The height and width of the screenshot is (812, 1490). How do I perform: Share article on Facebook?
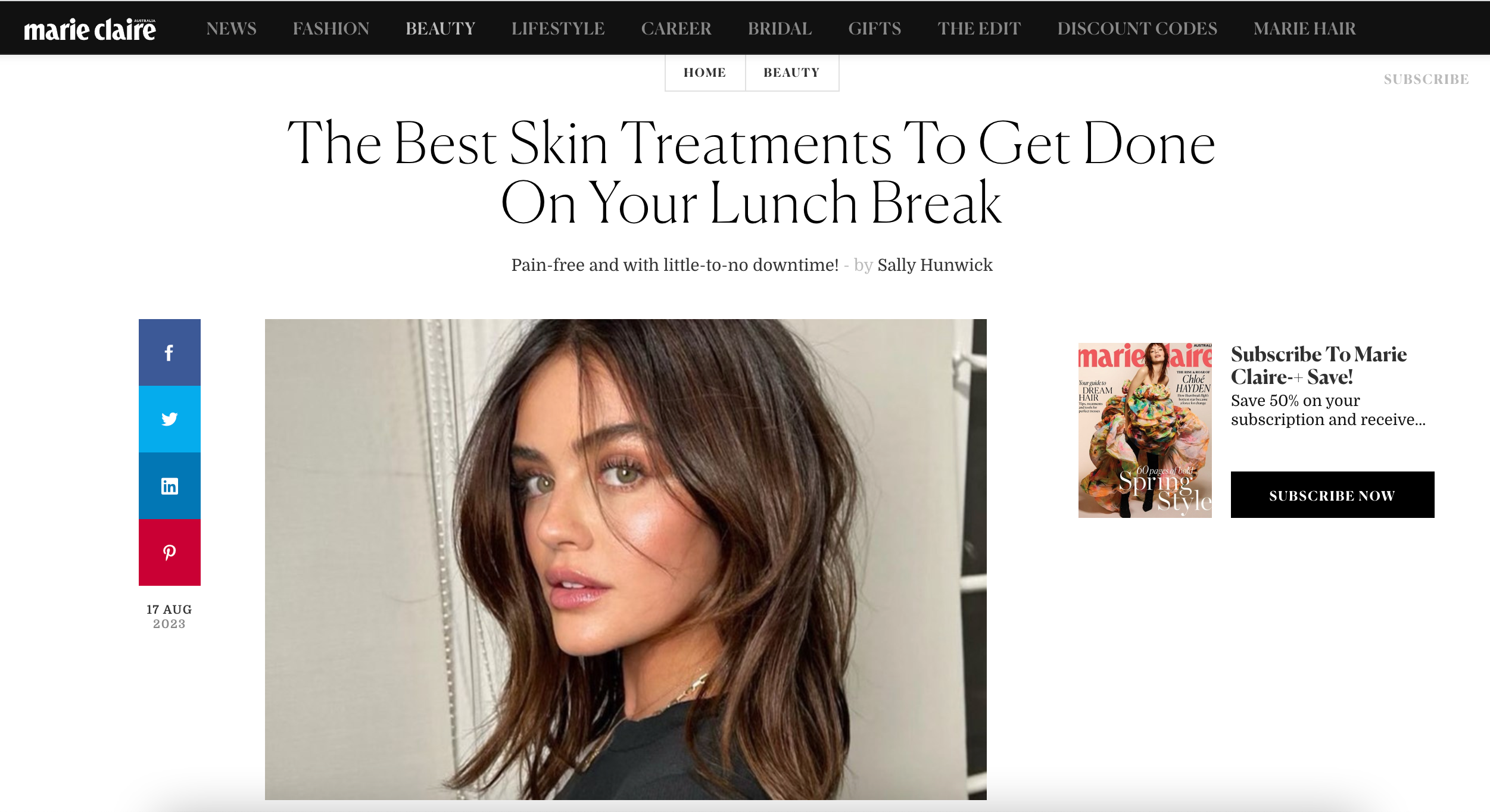point(170,352)
